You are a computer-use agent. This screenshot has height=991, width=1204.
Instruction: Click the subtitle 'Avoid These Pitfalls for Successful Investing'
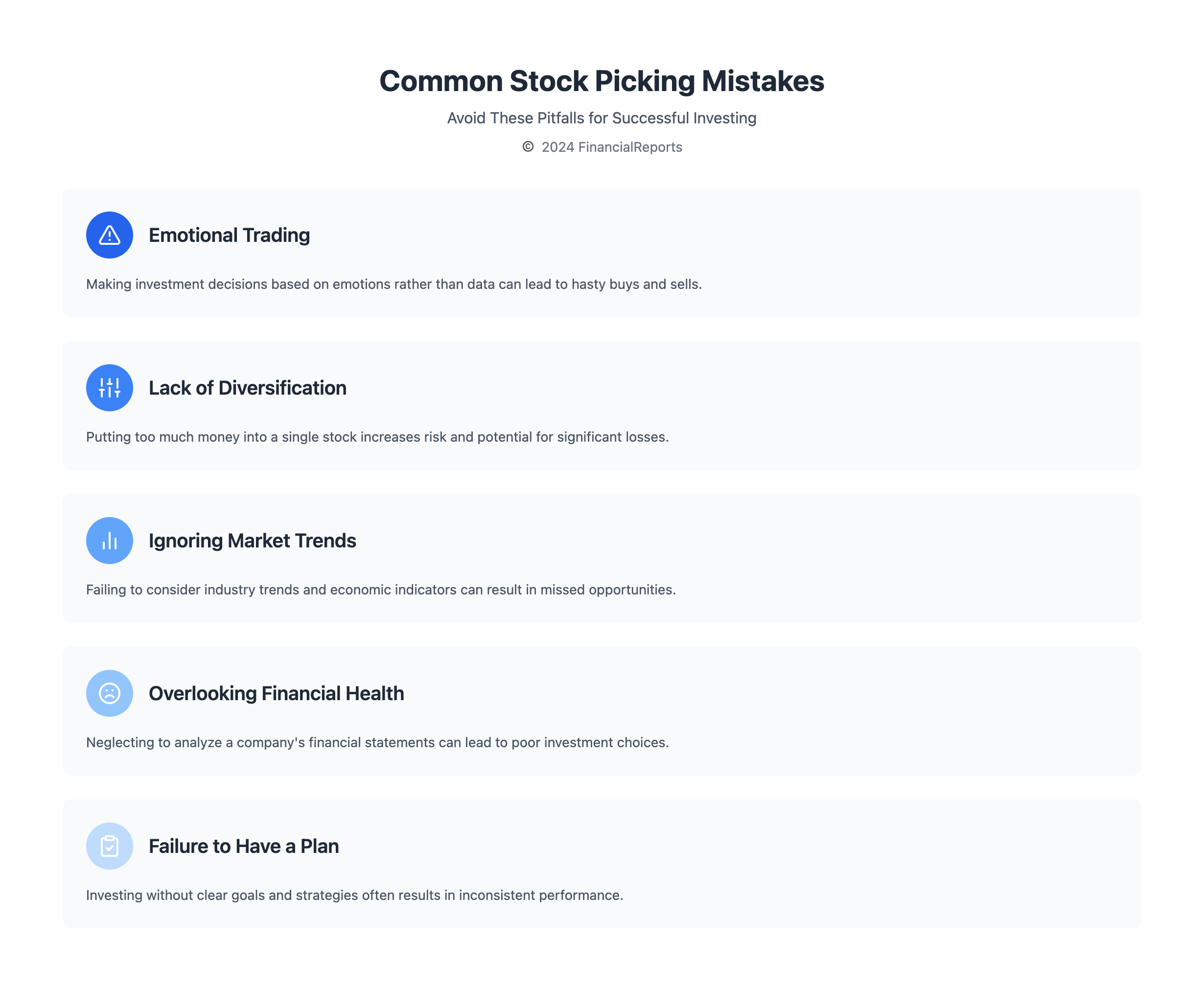pos(602,118)
